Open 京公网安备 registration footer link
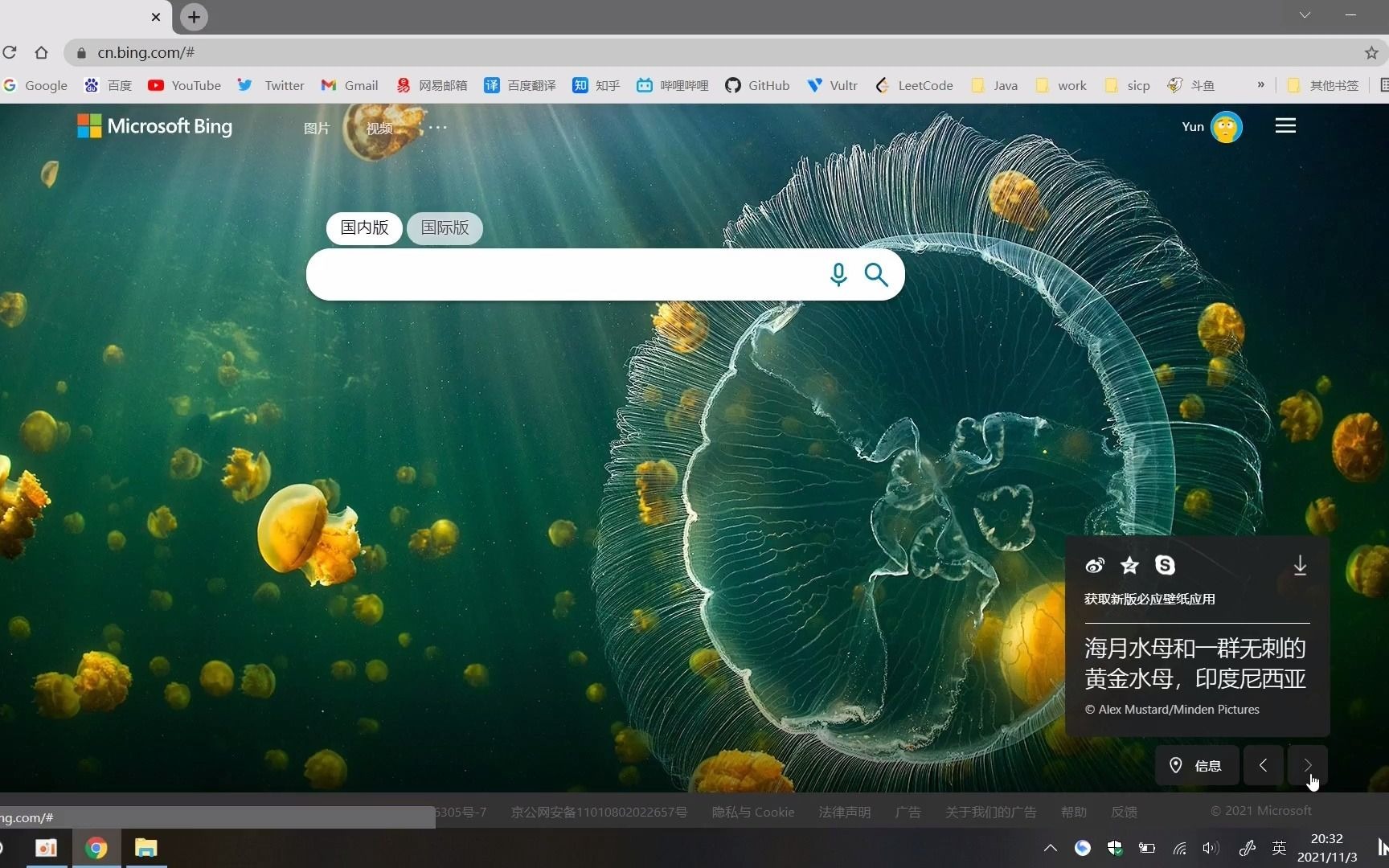 [x=599, y=812]
